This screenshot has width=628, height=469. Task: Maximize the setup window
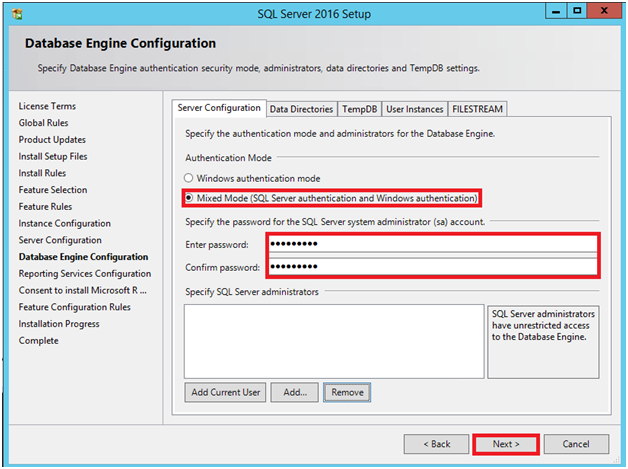point(574,9)
